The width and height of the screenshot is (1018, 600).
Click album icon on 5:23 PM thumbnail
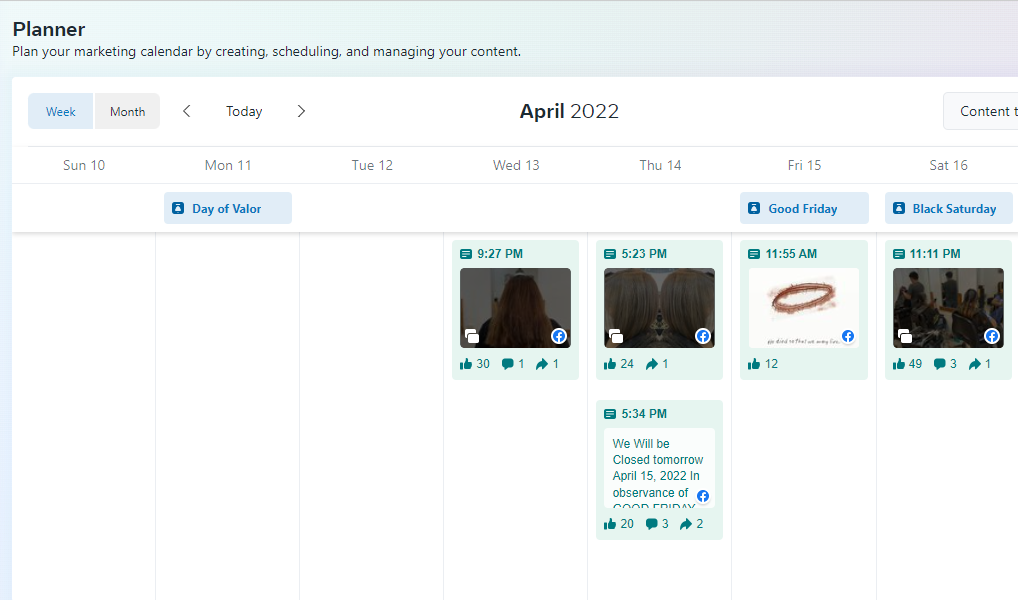pyautogui.click(x=616, y=336)
